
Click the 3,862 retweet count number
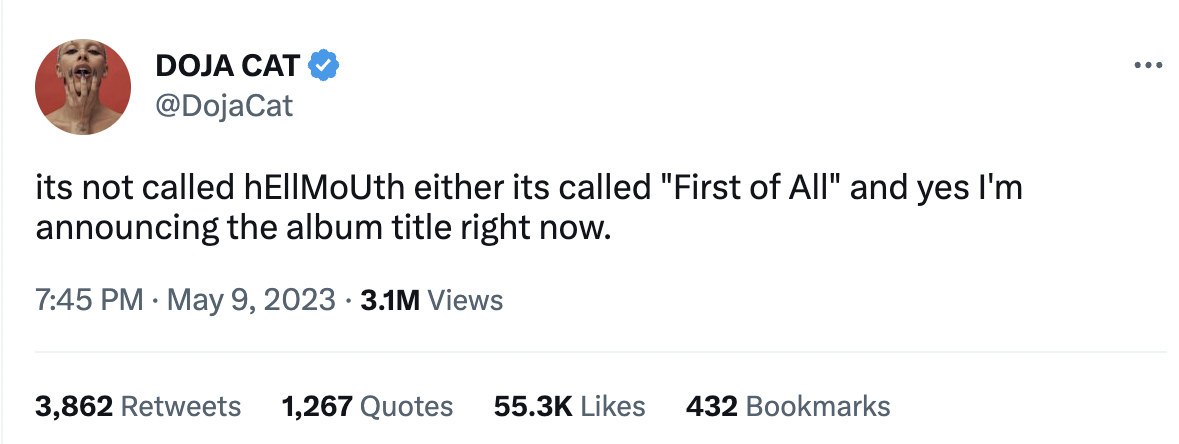click(x=75, y=406)
